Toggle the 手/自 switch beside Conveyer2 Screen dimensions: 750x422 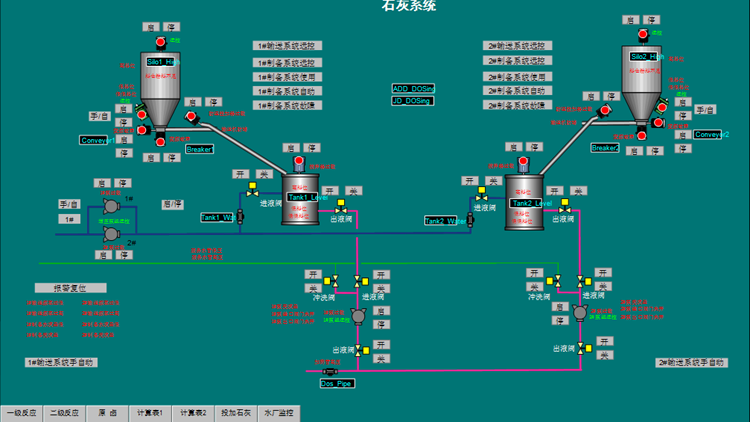(x=706, y=109)
